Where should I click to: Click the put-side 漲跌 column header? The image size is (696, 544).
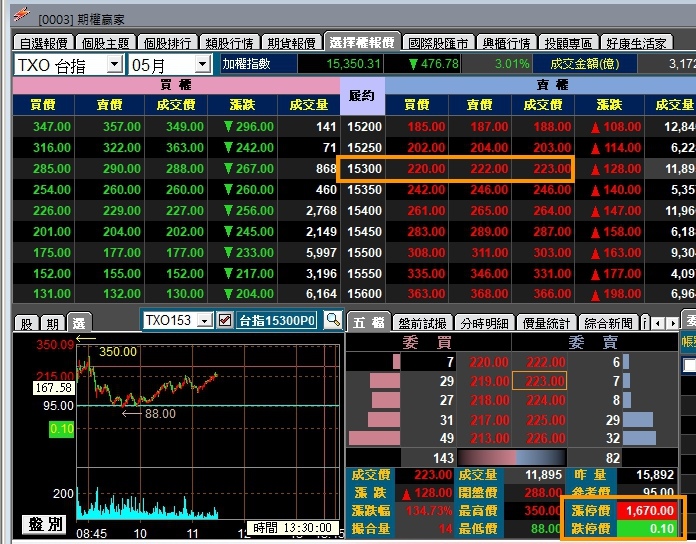click(x=609, y=105)
